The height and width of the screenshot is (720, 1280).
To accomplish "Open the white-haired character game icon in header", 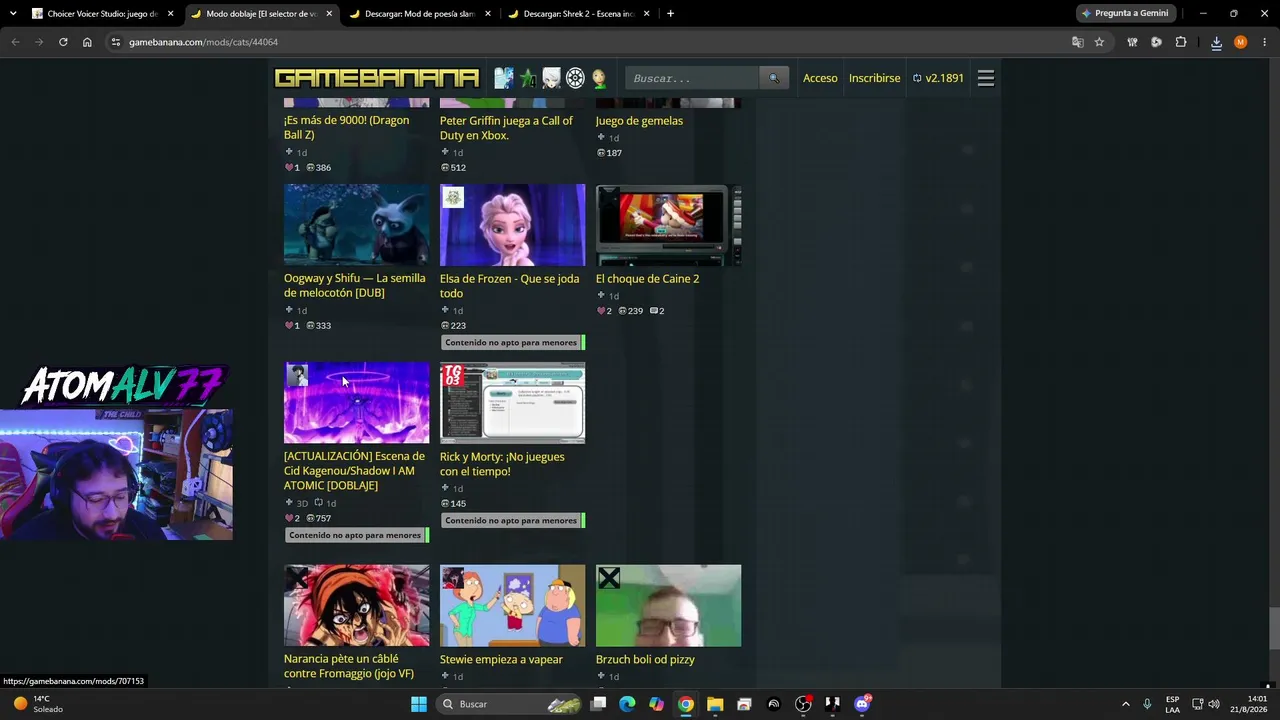I will click(x=552, y=78).
